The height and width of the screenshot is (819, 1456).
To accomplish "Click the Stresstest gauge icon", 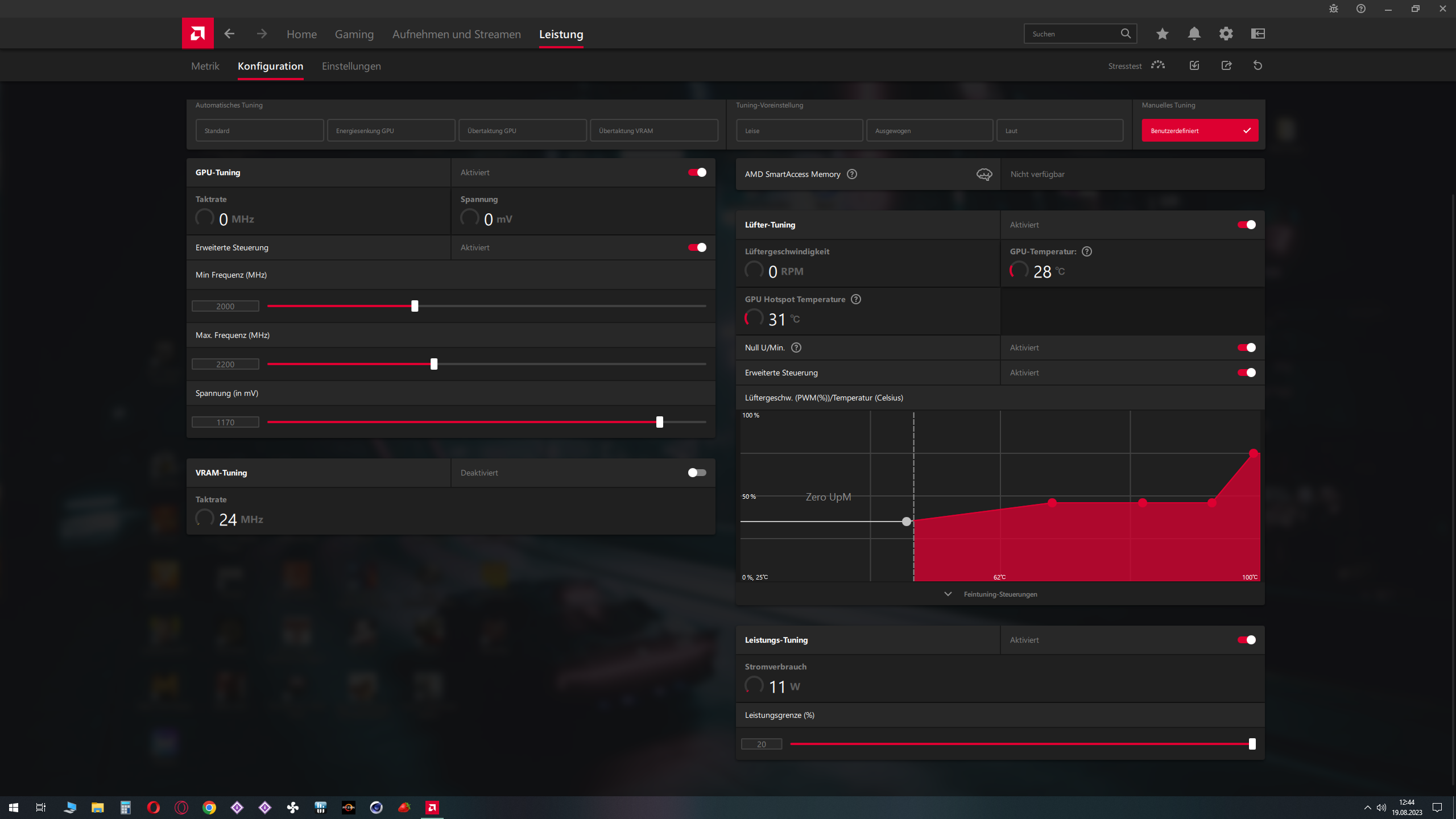I will point(1158,65).
